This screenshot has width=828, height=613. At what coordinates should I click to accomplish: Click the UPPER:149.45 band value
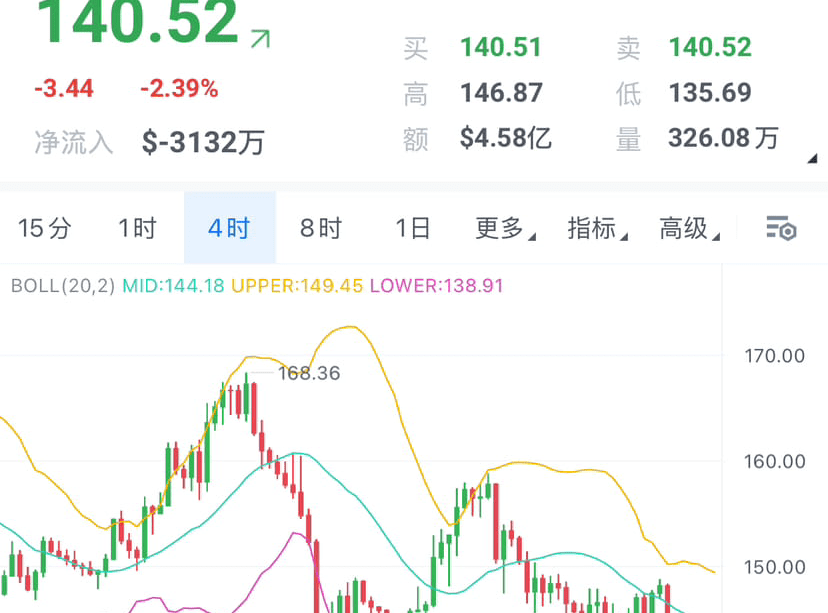click(x=297, y=286)
